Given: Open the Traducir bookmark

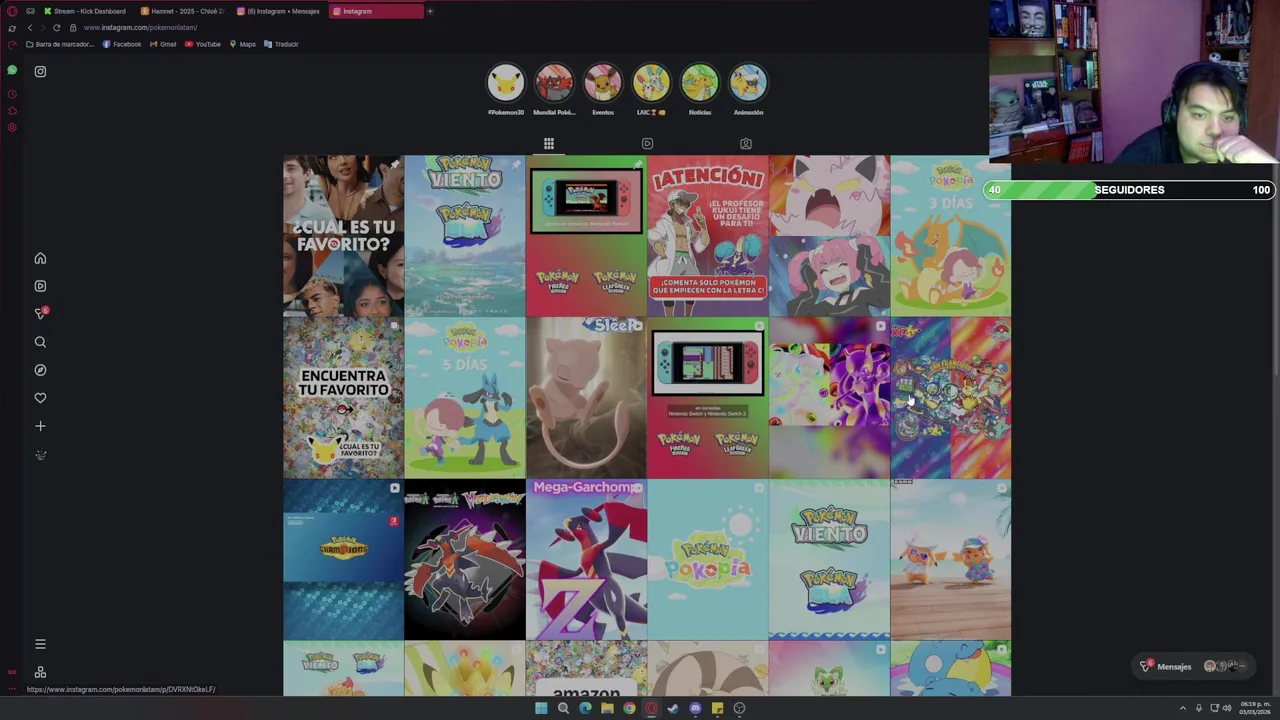Looking at the screenshot, I should click(x=281, y=44).
